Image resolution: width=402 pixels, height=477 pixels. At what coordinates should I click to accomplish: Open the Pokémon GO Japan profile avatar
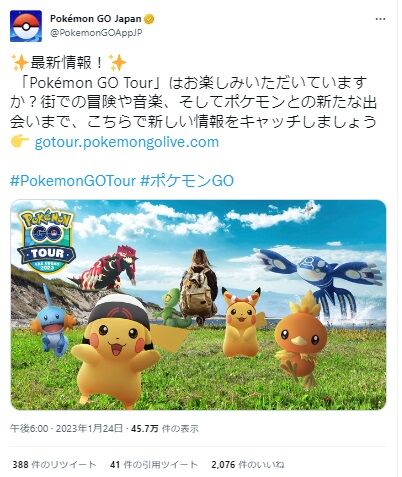26,26
